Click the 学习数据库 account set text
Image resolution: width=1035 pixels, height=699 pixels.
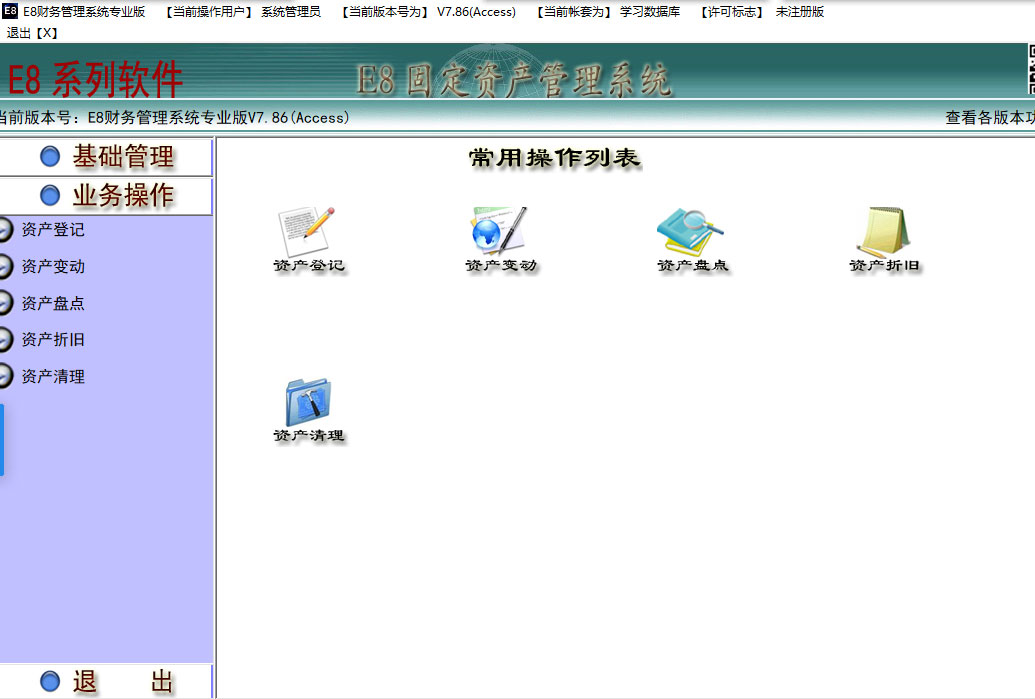point(650,12)
